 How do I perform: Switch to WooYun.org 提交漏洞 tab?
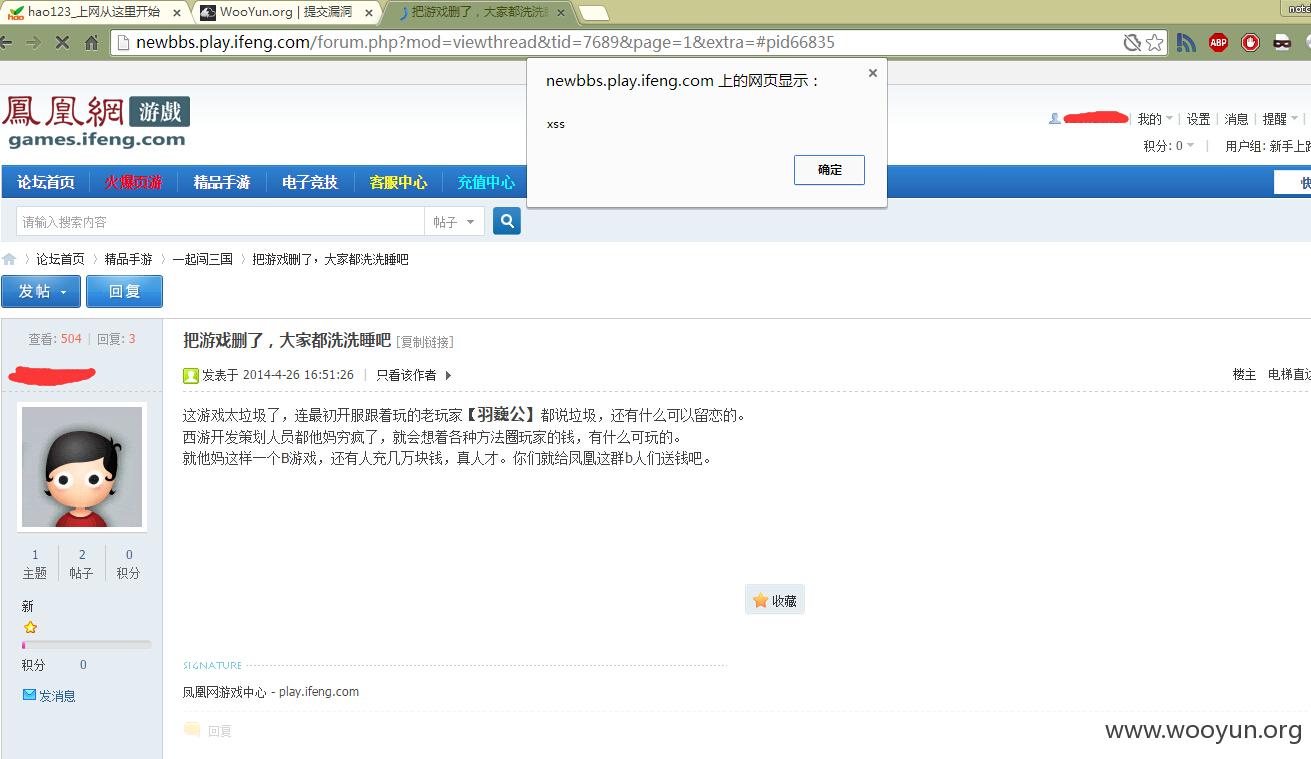(285, 12)
